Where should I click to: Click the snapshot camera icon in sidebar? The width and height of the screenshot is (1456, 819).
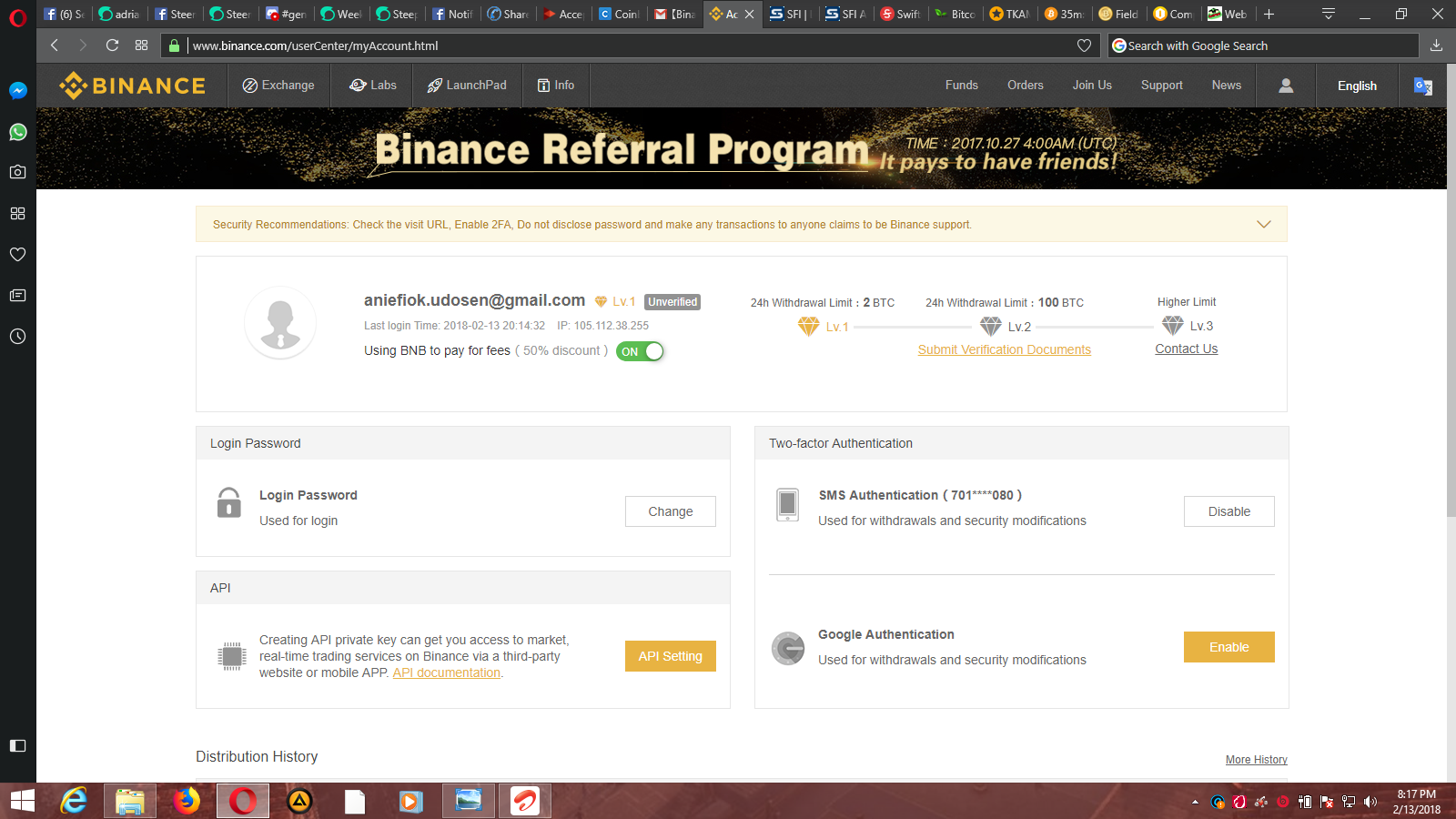17,172
